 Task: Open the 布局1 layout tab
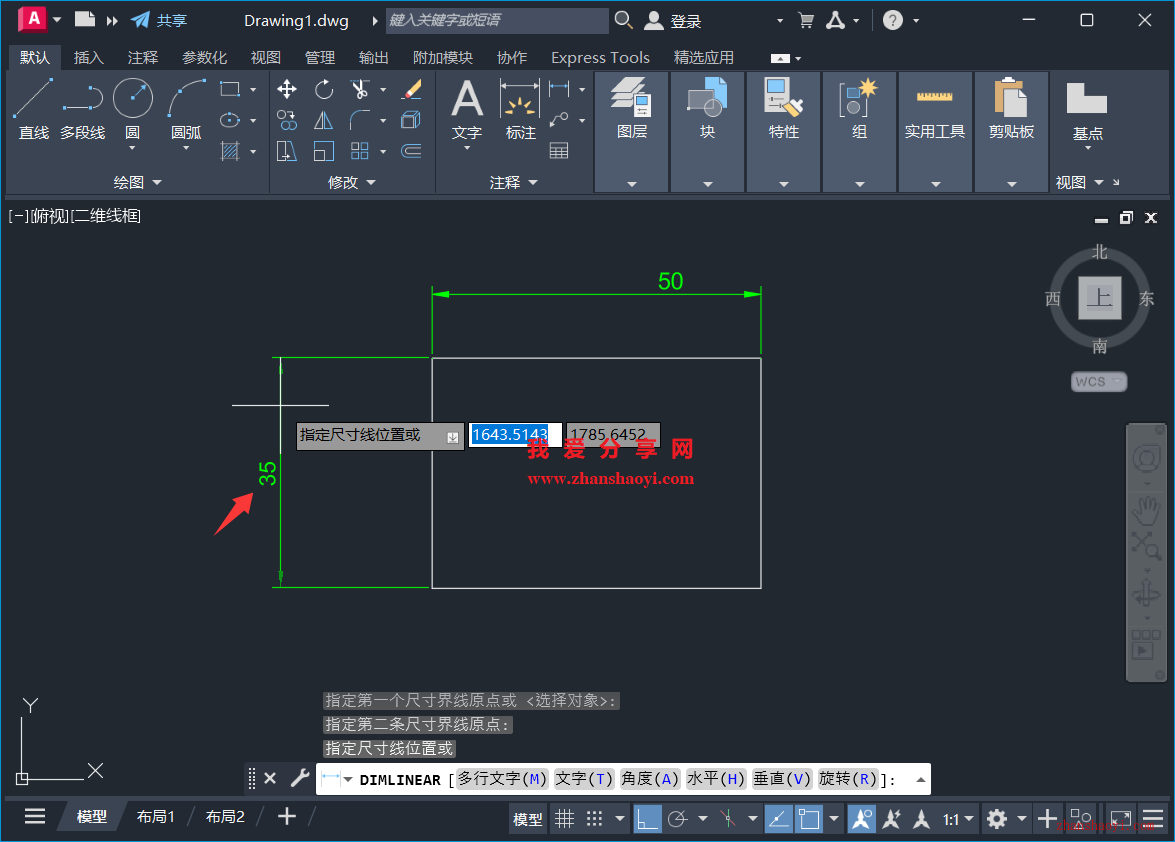pyautogui.click(x=156, y=817)
